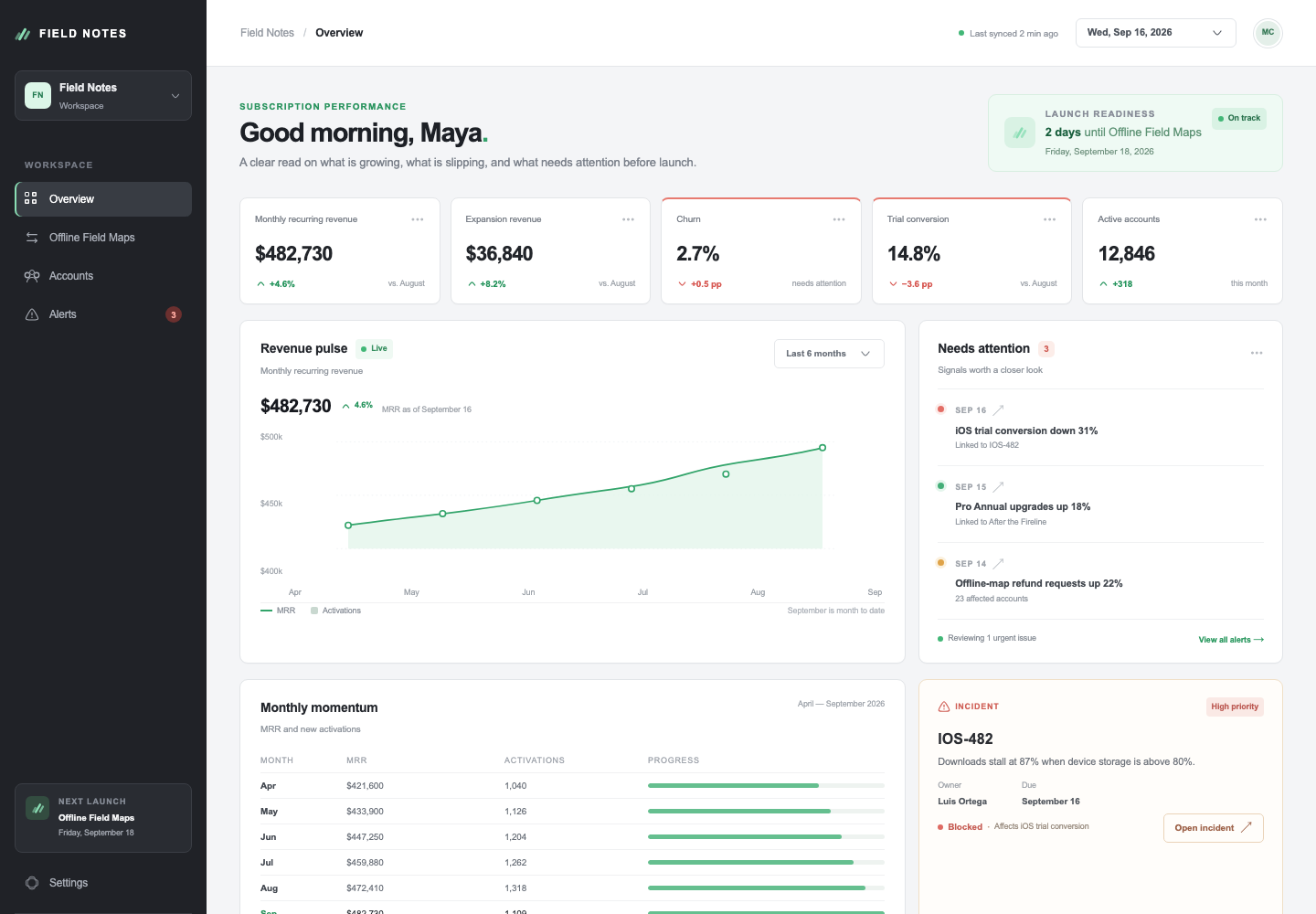The height and width of the screenshot is (914, 1316).
Task: Open the Expansion revenue card options menu
Action: (628, 219)
